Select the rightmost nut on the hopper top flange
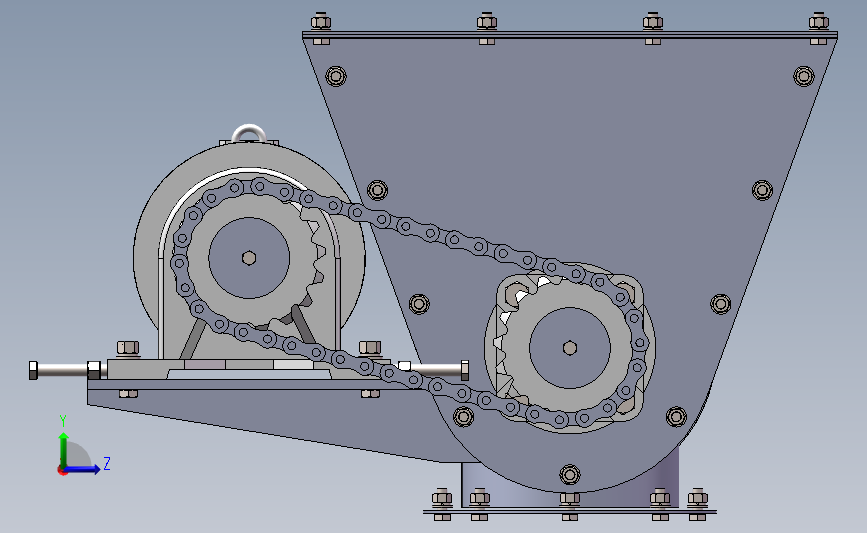 click(818, 22)
